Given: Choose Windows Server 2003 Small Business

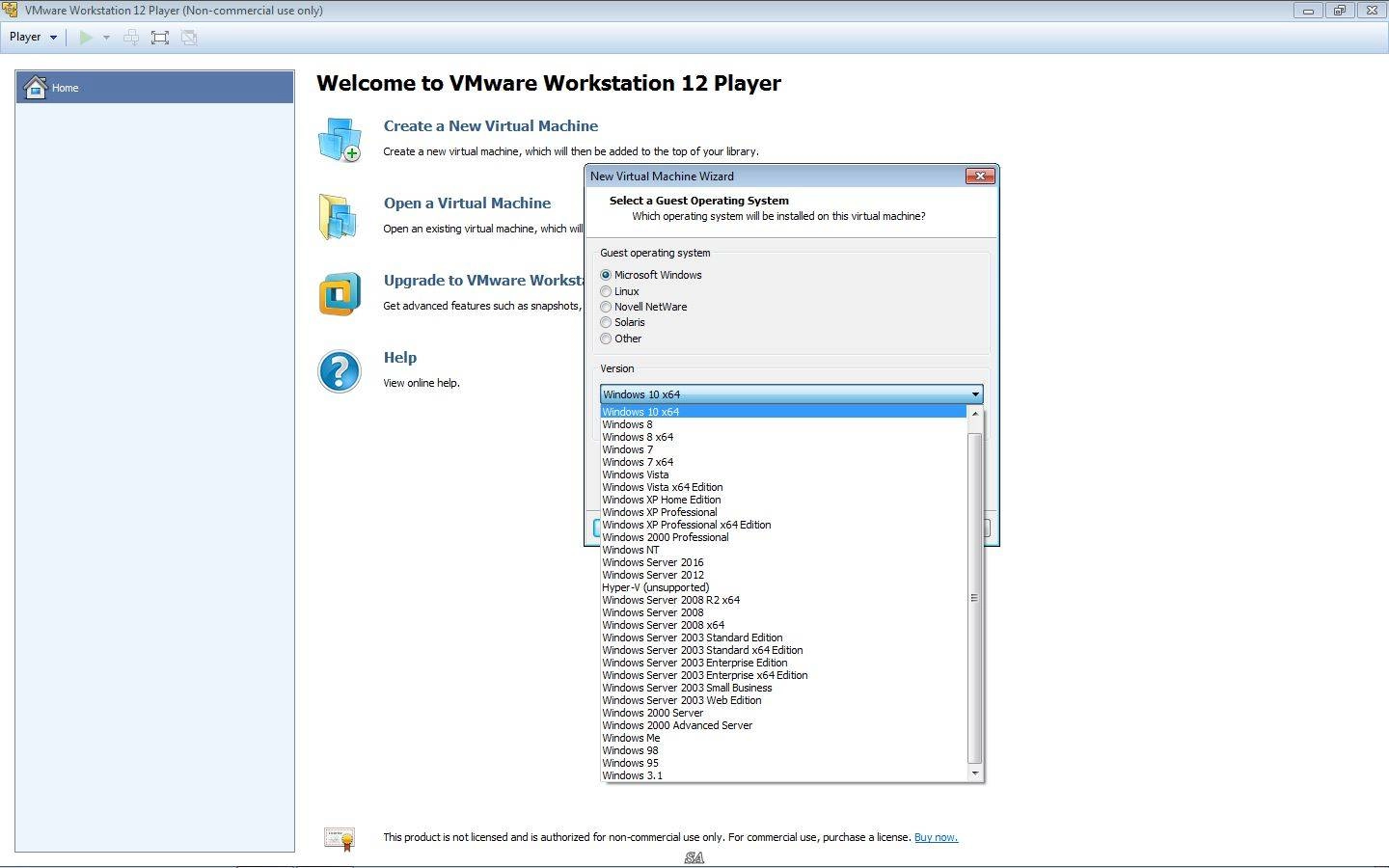Looking at the screenshot, I should [783, 688].
